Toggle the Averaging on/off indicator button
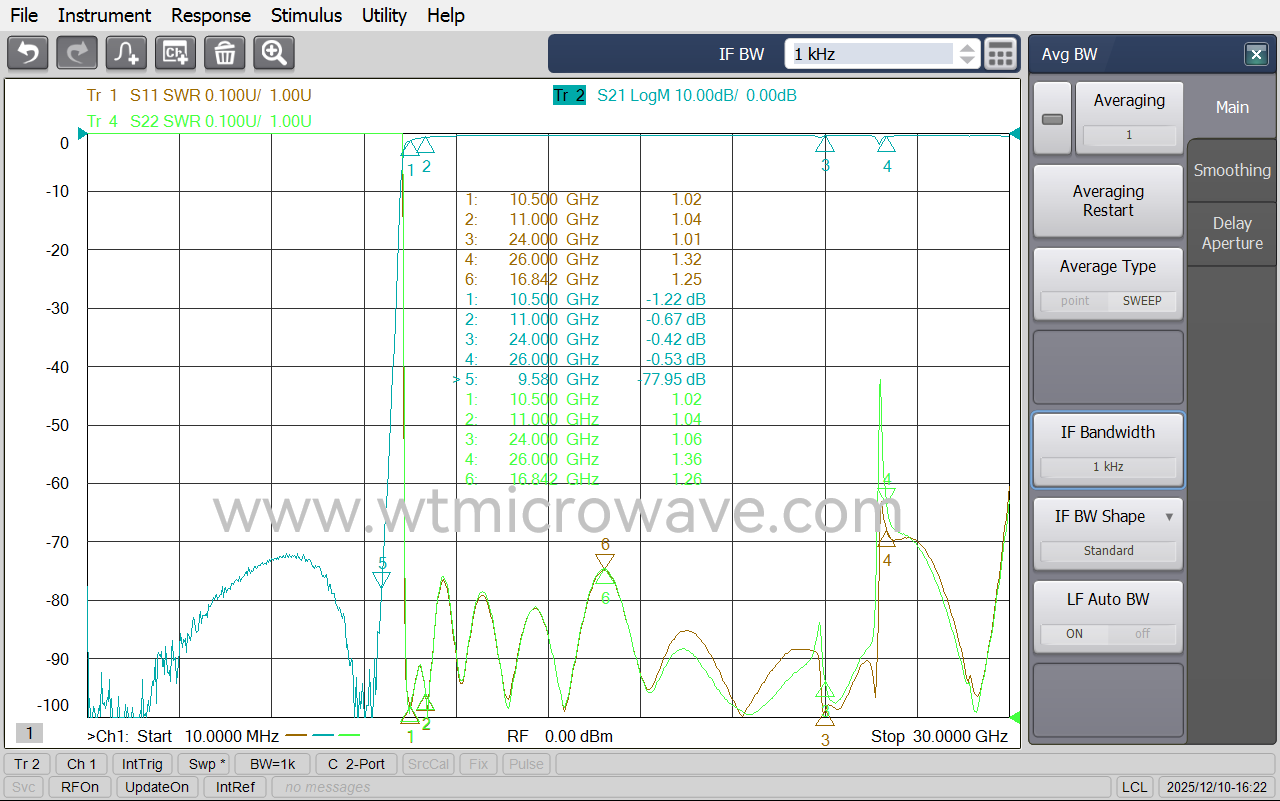Screen dimensions: 1280x801 click(1052, 119)
